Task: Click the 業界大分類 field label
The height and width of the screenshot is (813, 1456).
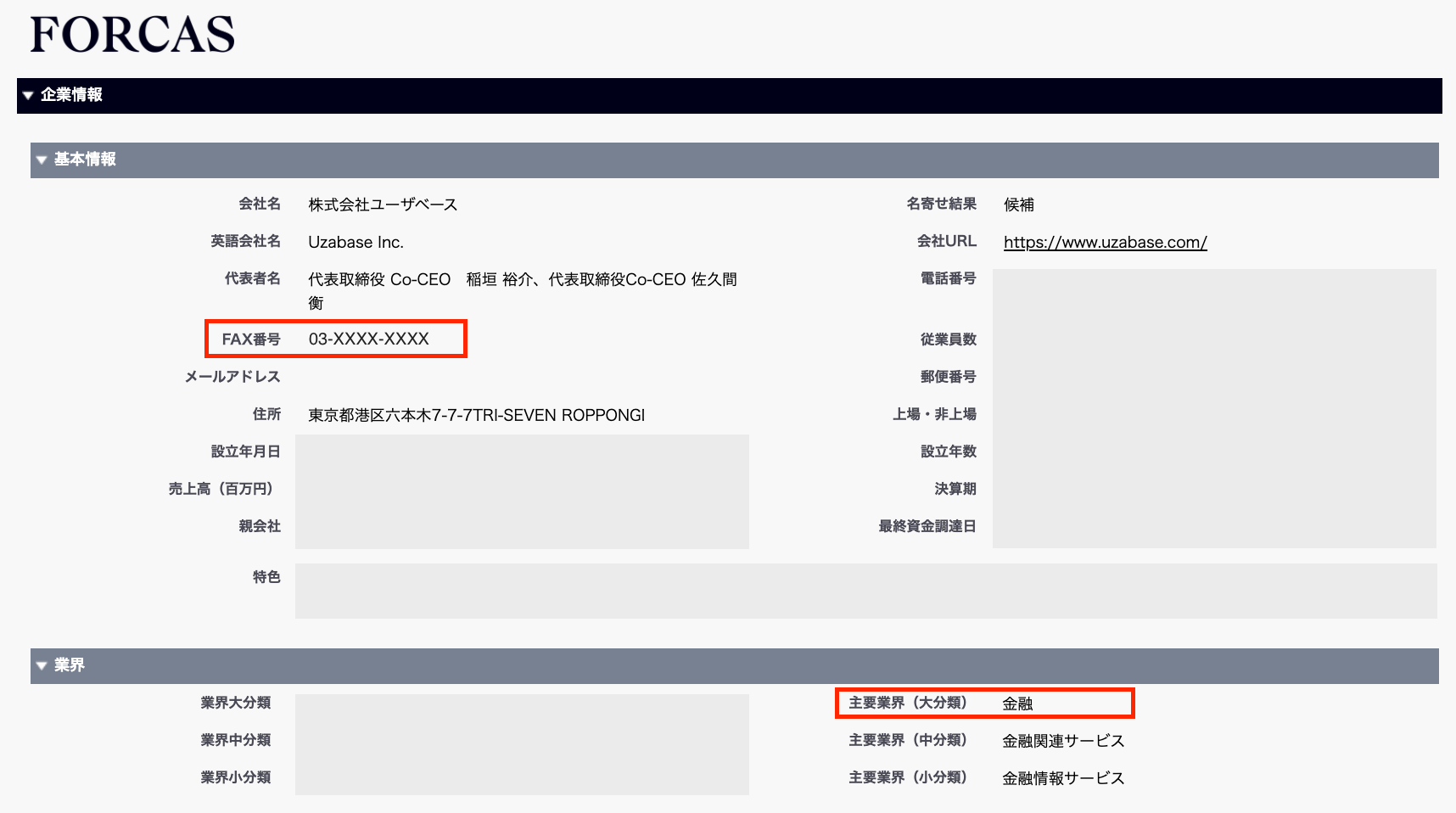Action: point(235,703)
